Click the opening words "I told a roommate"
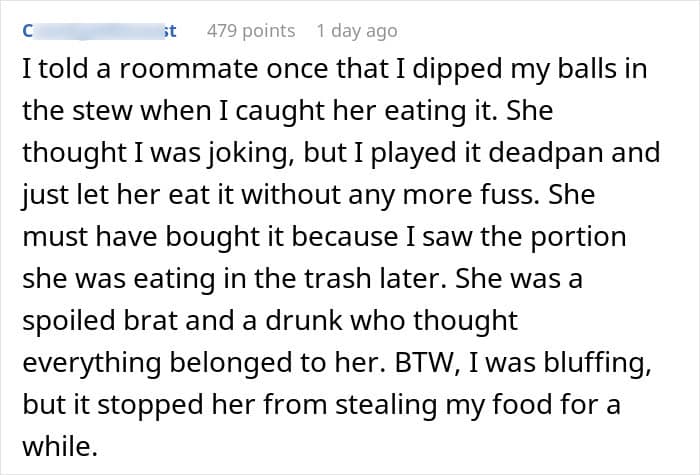This screenshot has height=475, width=700. 98,72
